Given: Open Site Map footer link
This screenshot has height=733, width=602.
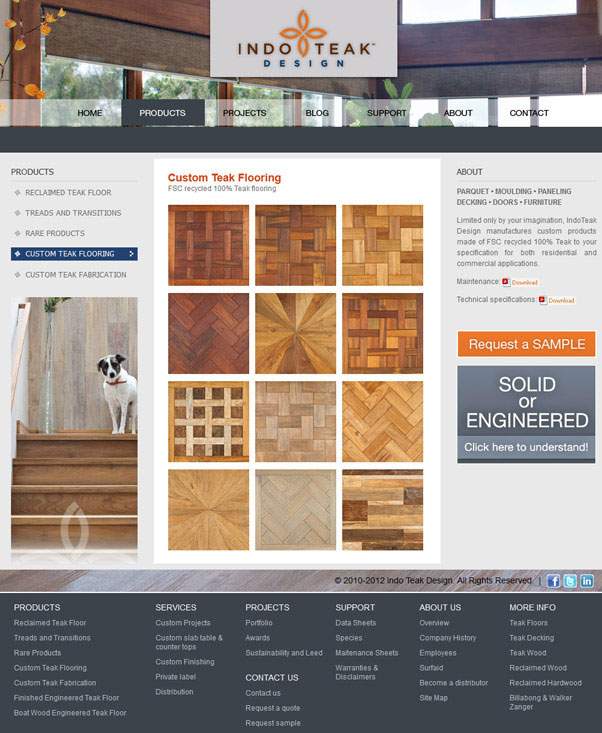Looking at the screenshot, I should click(433, 697).
